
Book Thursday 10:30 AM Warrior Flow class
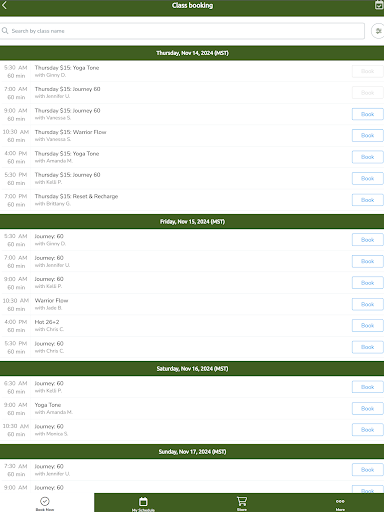[x=367, y=135]
